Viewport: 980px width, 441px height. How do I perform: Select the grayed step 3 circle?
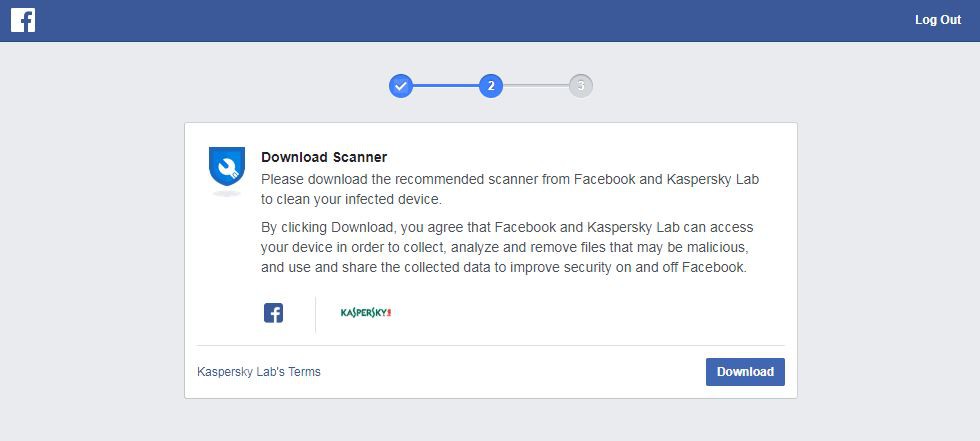pos(580,86)
